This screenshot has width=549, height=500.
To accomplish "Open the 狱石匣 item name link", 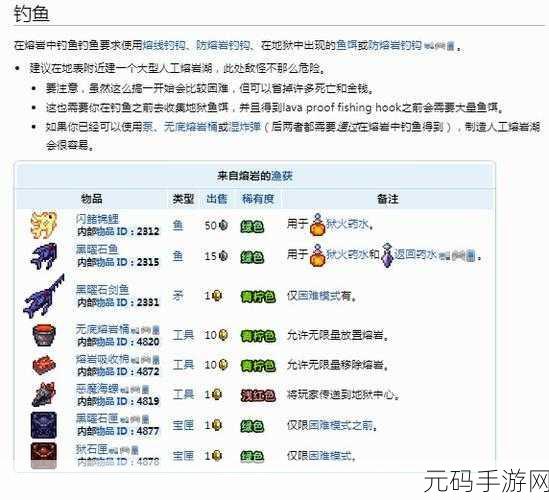I will [x=92, y=449].
